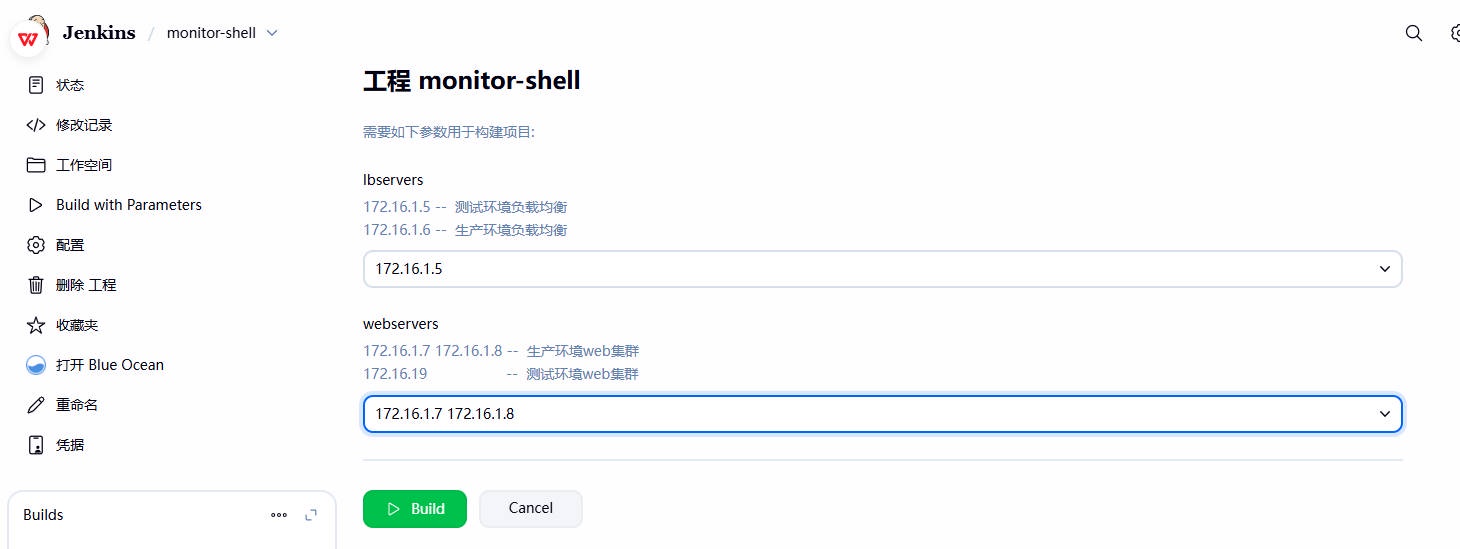Click the 状态 status document icon
The width and height of the screenshot is (1460, 549).
pos(36,85)
